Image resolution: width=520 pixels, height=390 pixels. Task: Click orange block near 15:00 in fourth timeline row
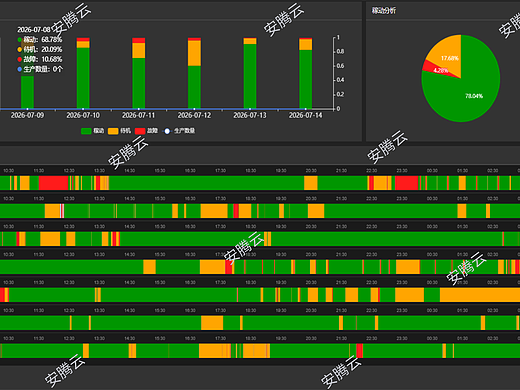click(x=149, y=267)
